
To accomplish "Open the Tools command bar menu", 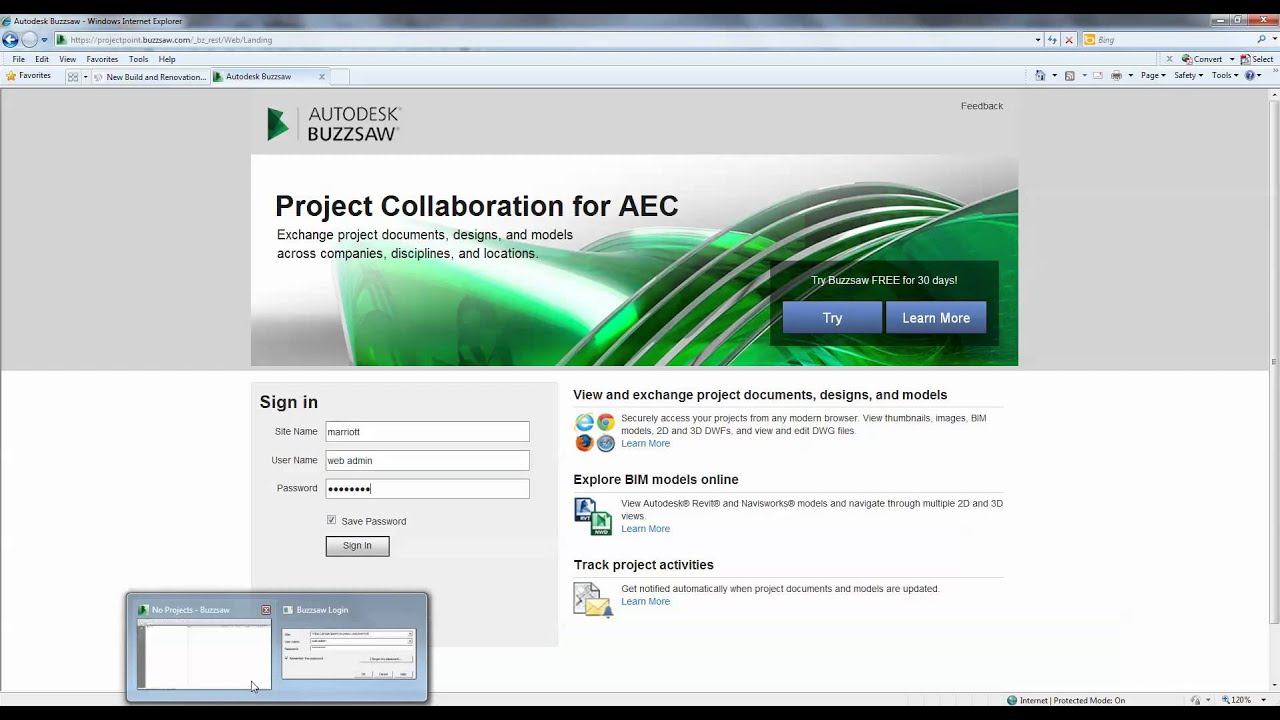I will [1225, 76].
